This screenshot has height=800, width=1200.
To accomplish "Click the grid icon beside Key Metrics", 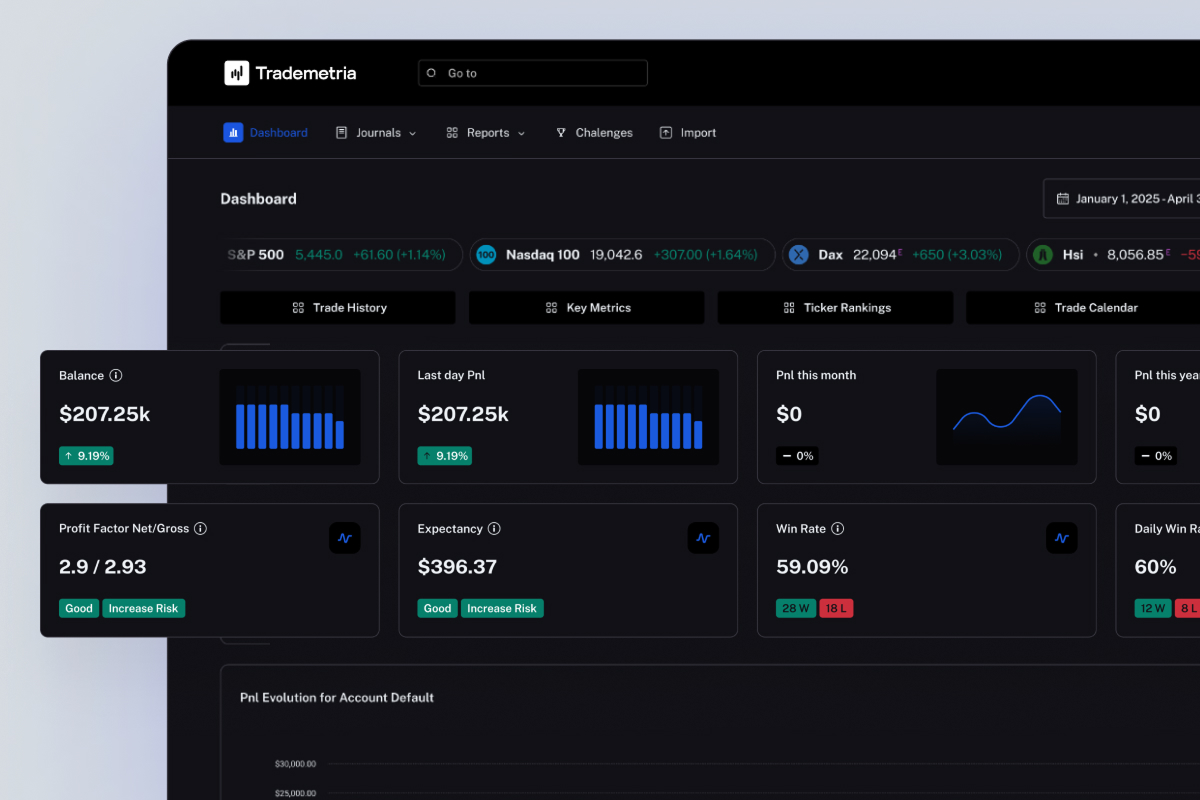I will pos(552,308).
